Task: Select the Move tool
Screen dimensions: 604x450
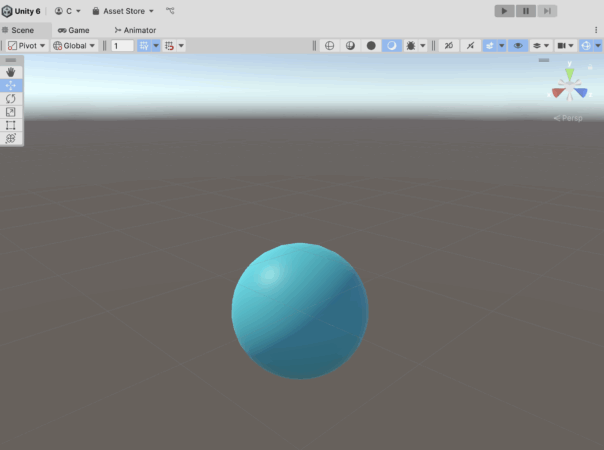Action: point(11,85)
